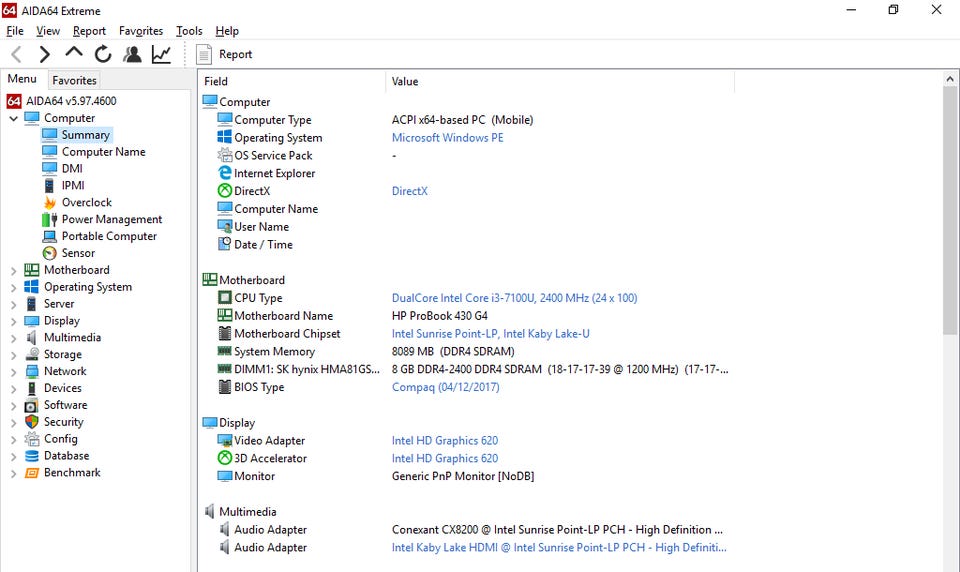Select the HP ProBook 430 G4 value
The image size is (960, 572).
coord(440,316)
